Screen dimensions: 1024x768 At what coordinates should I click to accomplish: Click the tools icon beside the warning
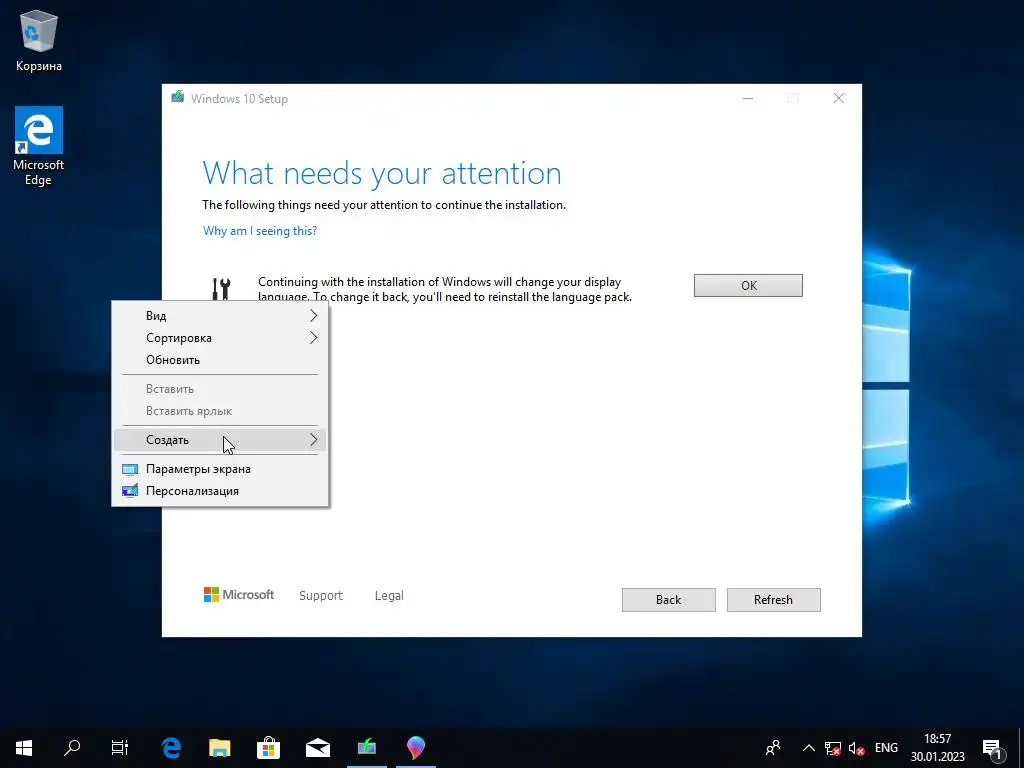click(x=221, y=289)
